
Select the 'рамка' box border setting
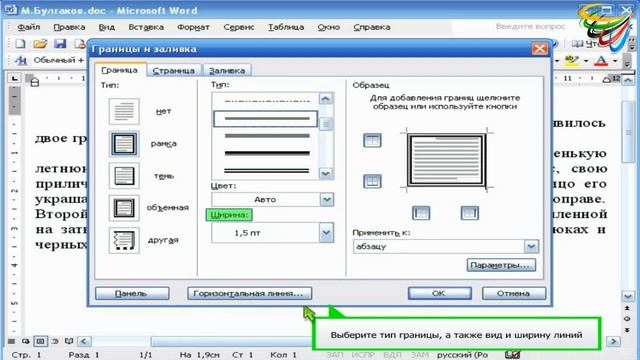124,144
